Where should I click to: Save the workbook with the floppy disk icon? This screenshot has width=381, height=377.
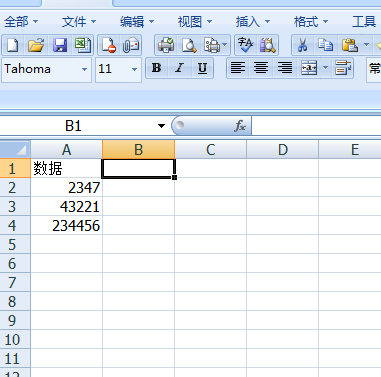[x=60, y=45]
